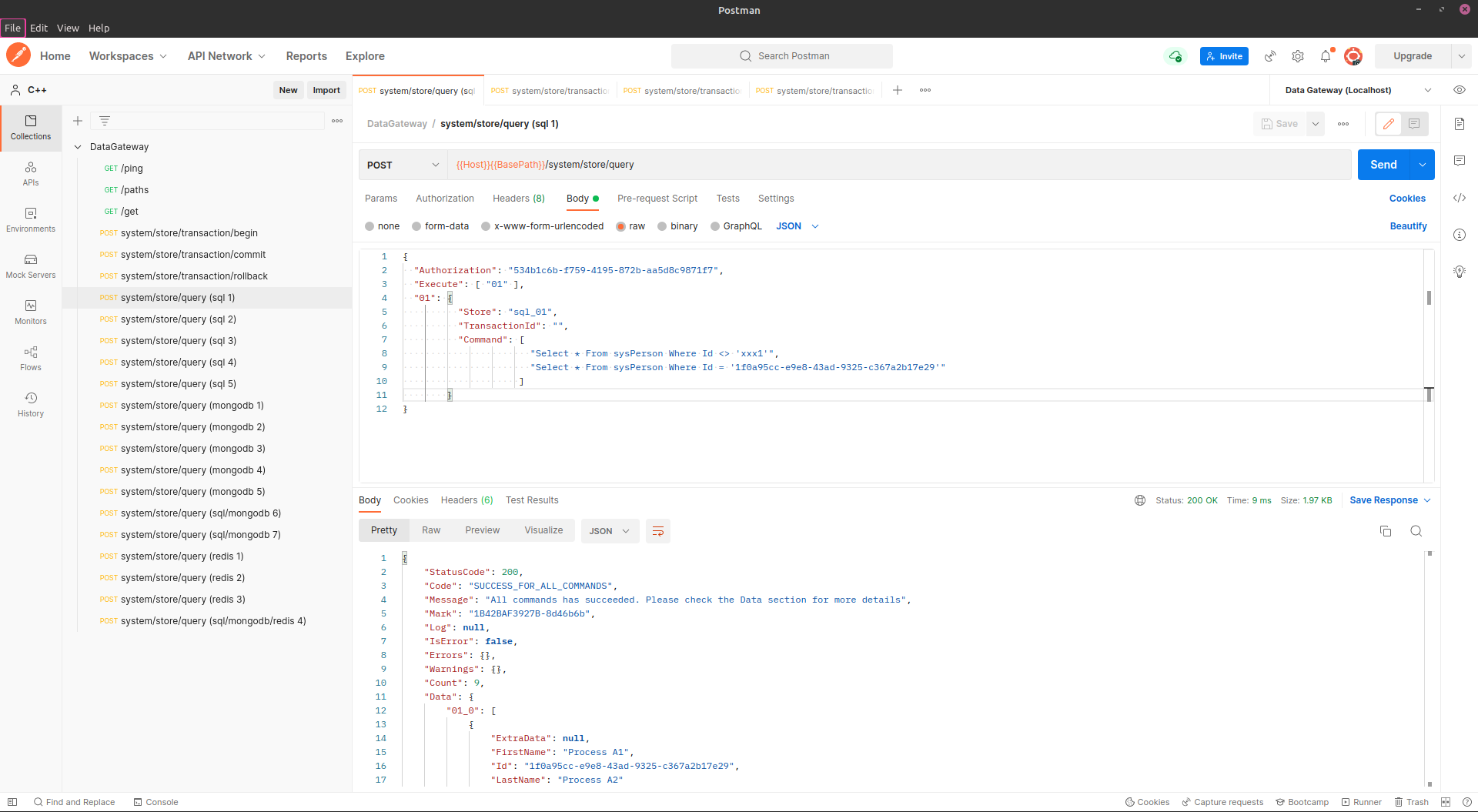Open the JSON raw format dropdown

tap(798, 226)
